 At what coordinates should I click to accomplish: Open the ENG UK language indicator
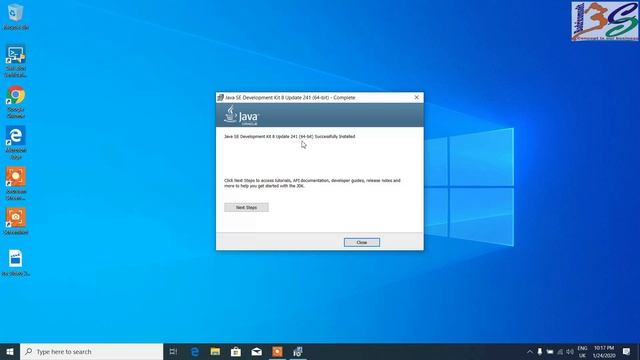582,351
